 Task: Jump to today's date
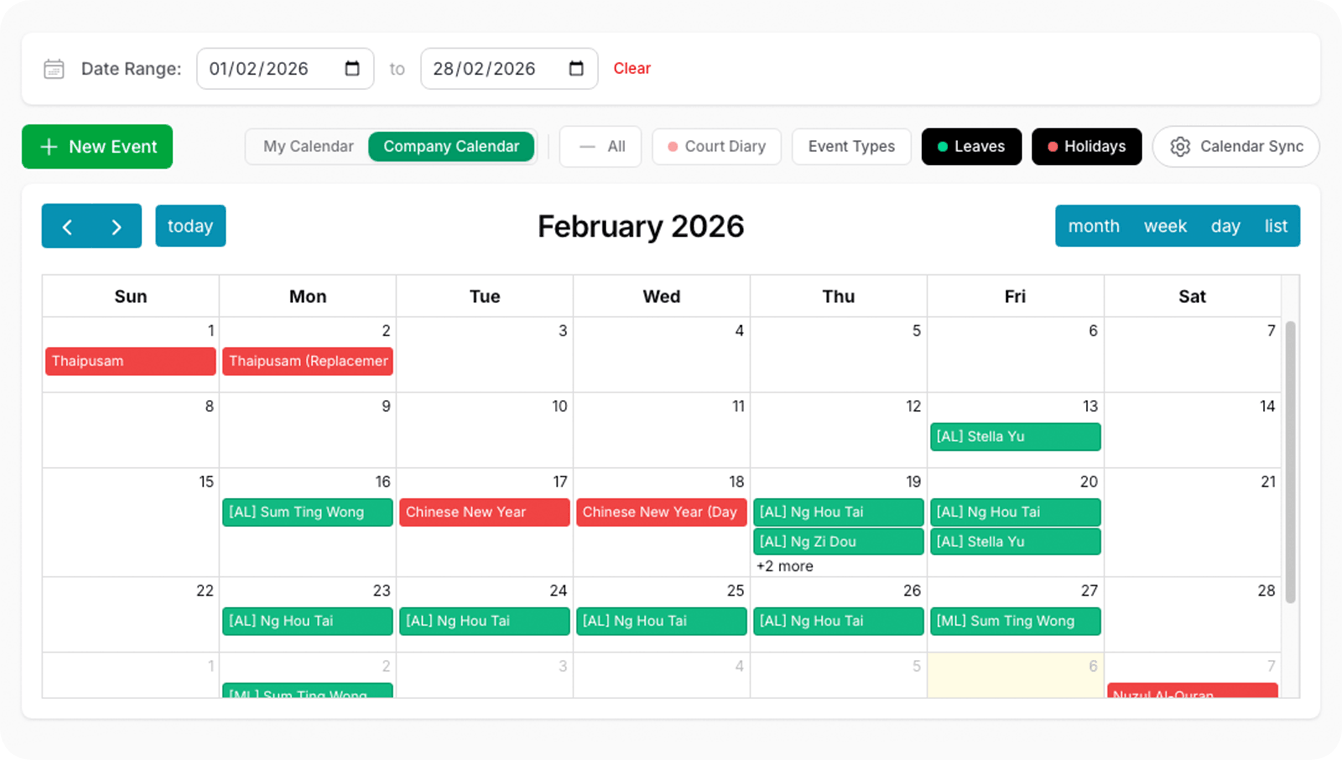[190, 226]
